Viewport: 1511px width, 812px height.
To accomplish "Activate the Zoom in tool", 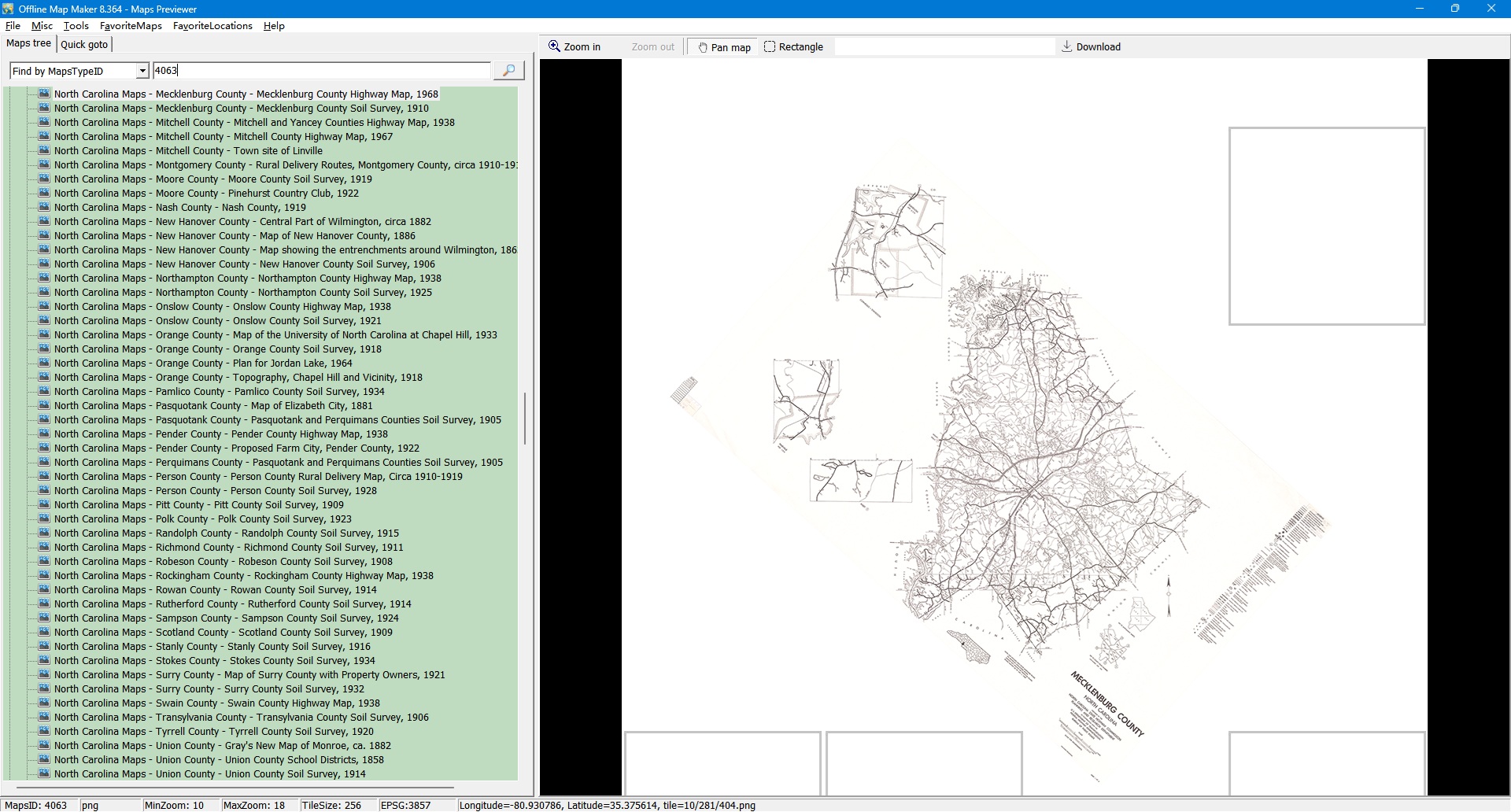I will [574, 47].
